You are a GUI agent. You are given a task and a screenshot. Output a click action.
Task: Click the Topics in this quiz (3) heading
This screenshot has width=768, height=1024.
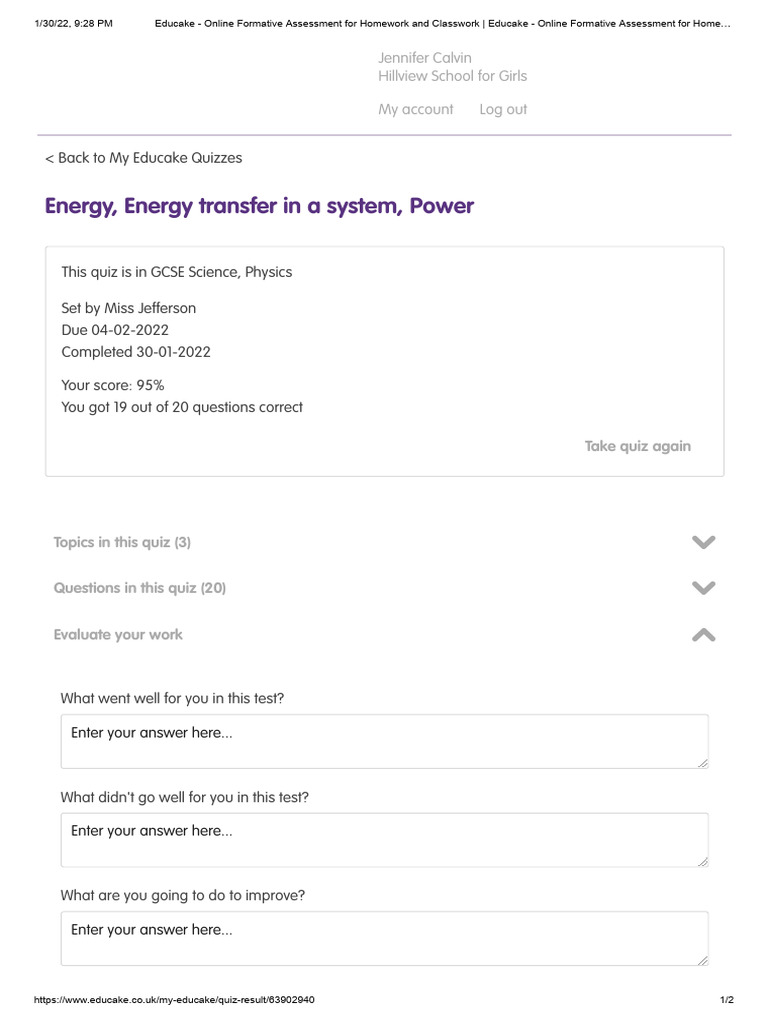click(122, 542)
